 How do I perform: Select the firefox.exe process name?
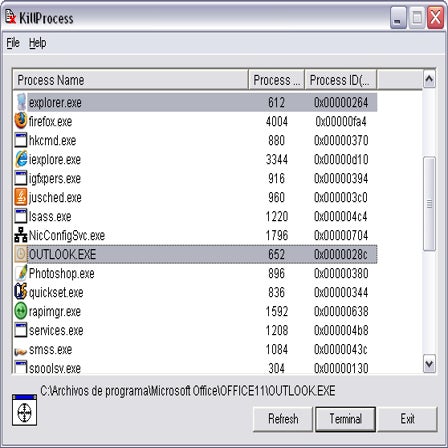(50, 121)
